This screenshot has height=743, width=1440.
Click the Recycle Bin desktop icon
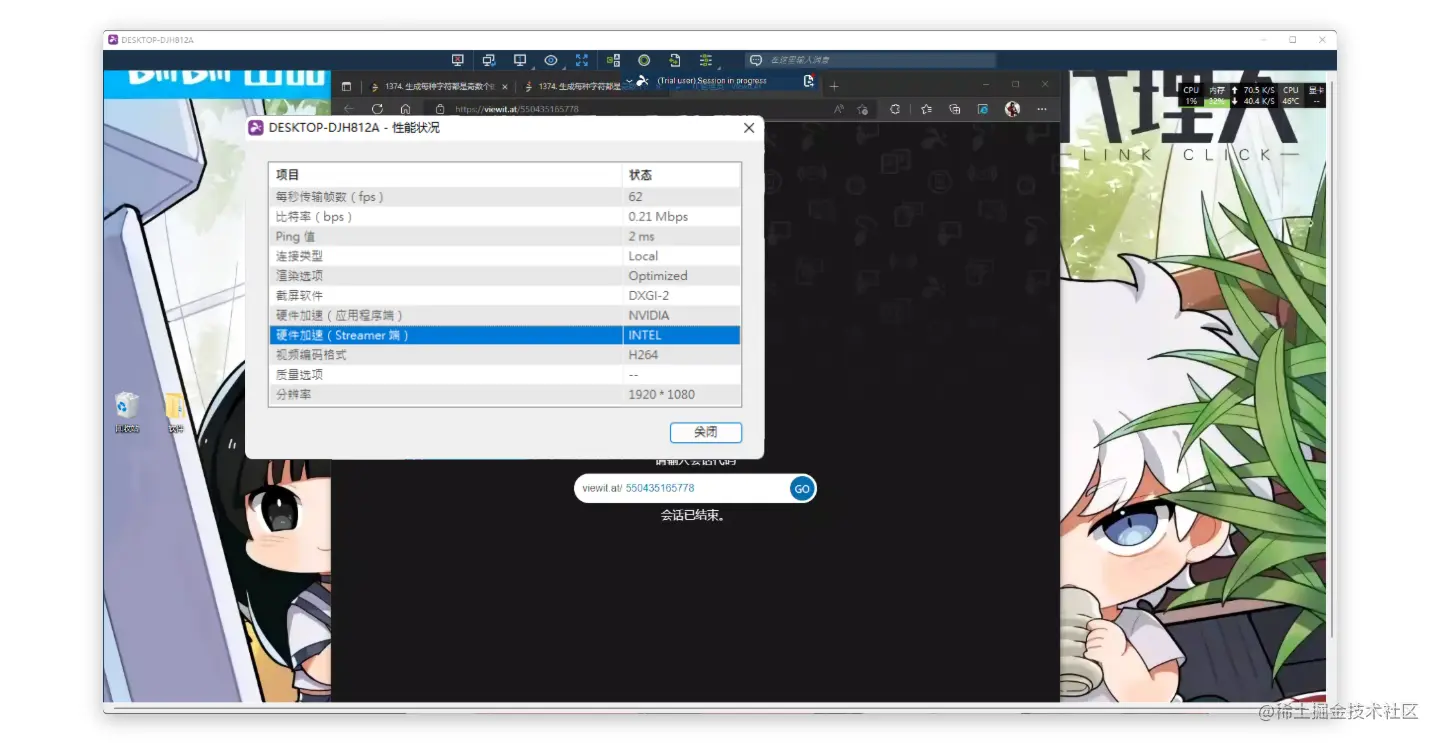[x=127, y=411]
